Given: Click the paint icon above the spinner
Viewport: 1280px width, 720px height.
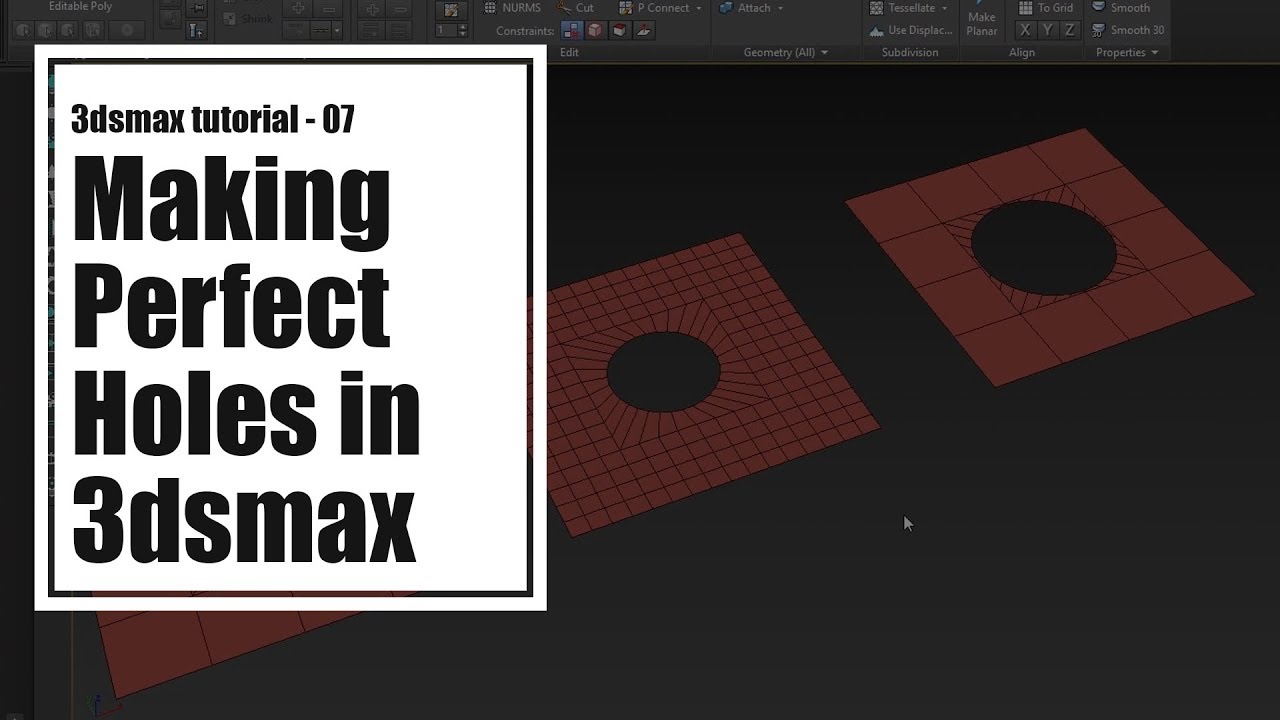Looking at the screenshot, I should [451, 9].
